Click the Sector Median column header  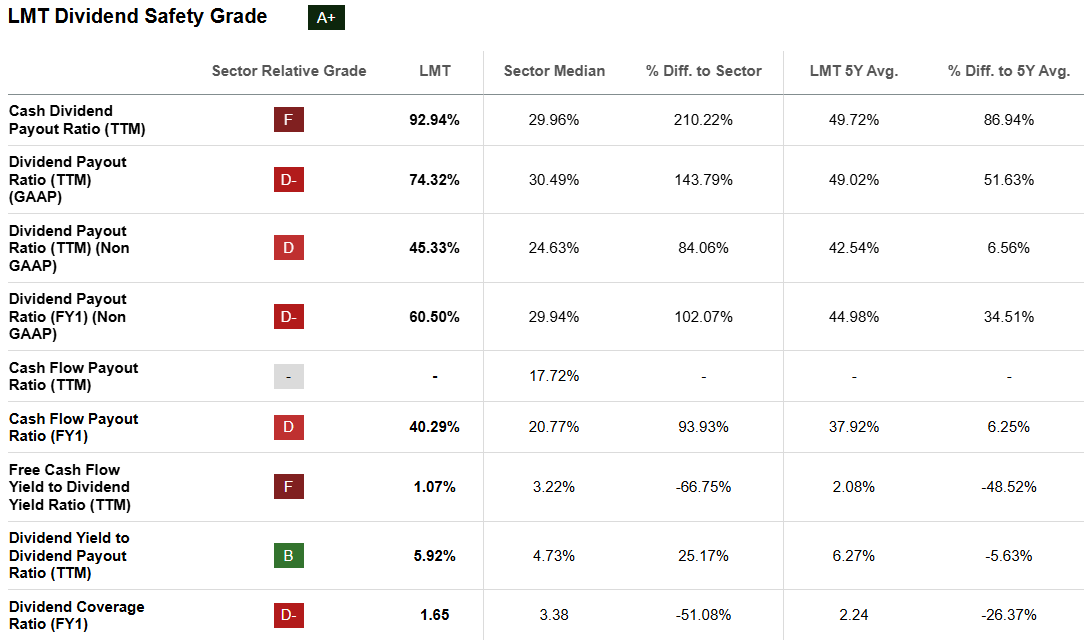pos(554,71)
